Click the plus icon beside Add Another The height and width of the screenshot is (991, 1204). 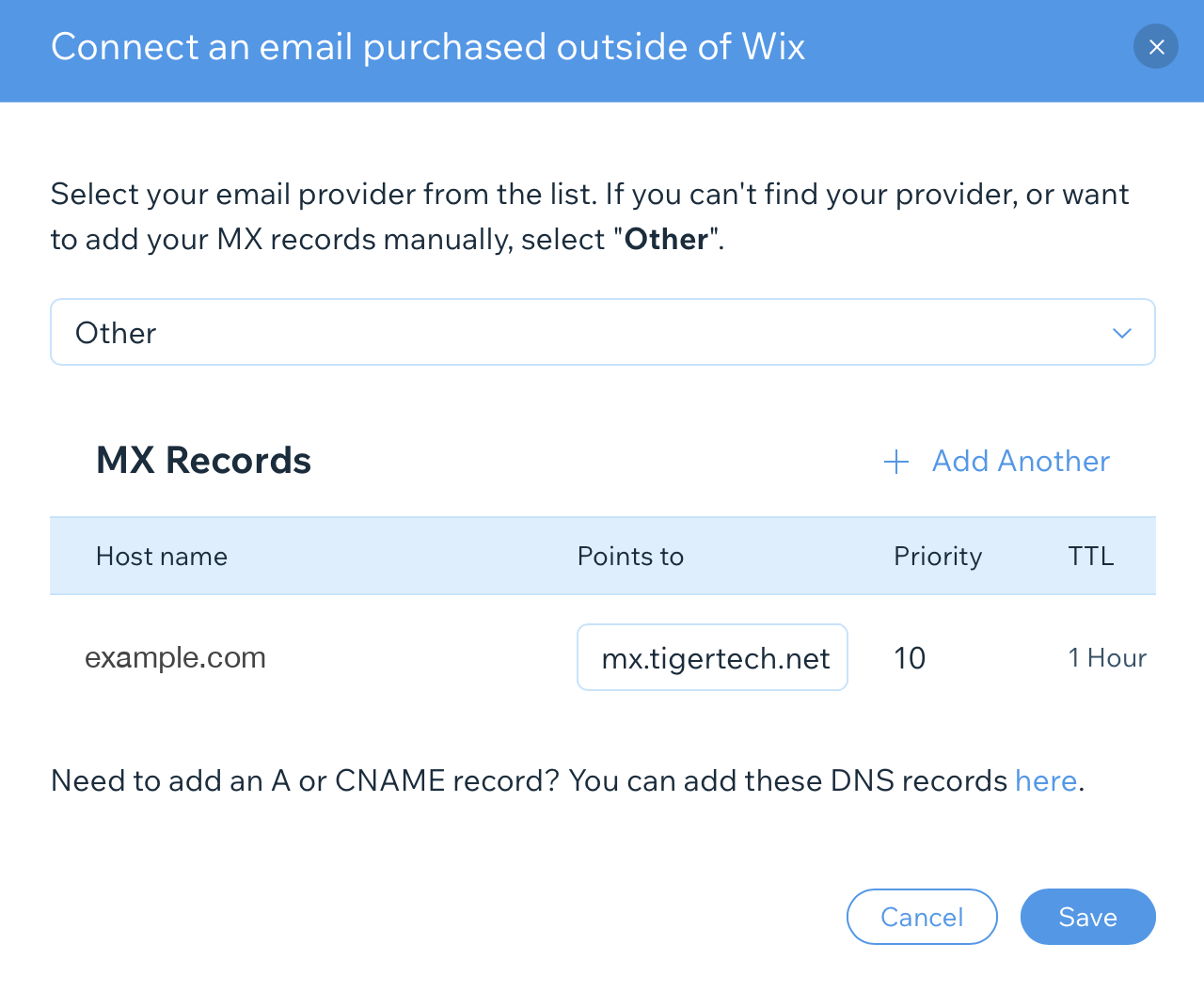coord(895,462)
